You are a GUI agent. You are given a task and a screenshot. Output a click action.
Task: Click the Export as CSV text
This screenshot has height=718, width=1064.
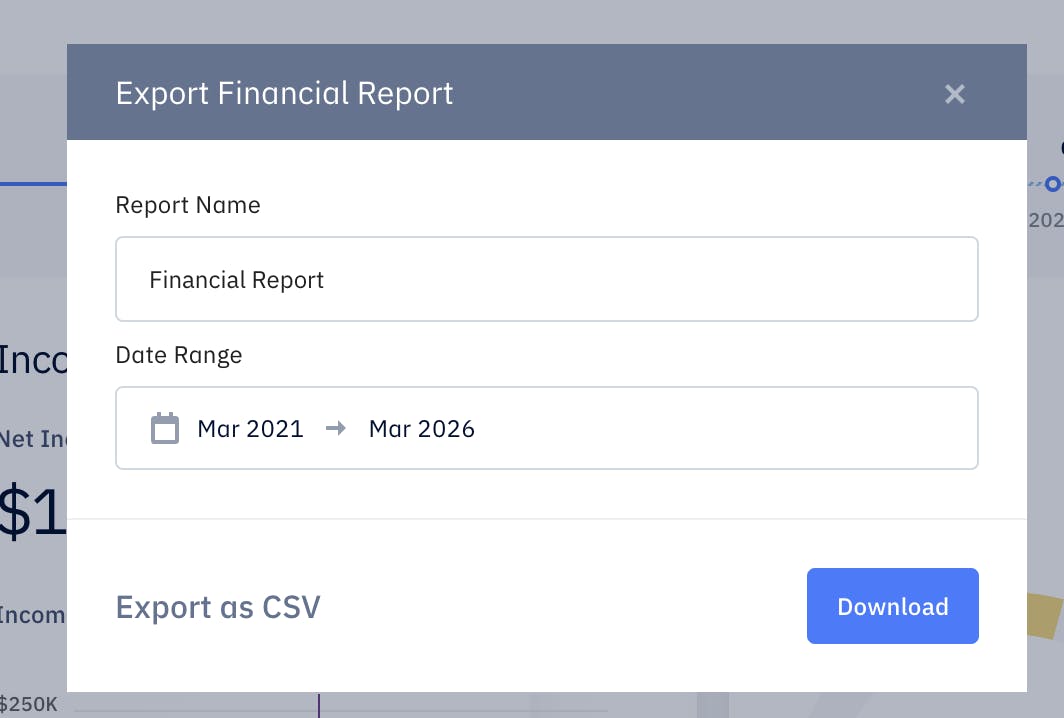tap(218, 607)
